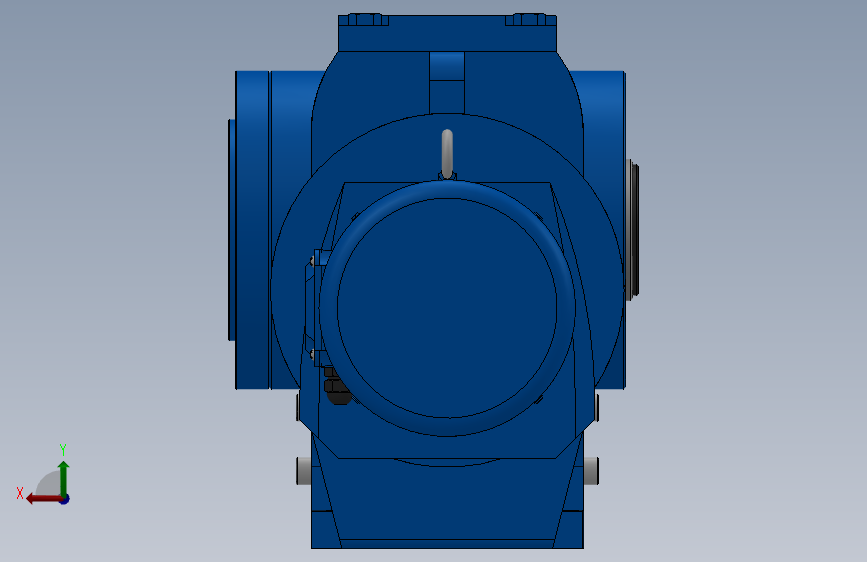Click the gray quarter-circle plane on the orientation triad
This screenshot has width=867, height=562.
coord(49,483)
